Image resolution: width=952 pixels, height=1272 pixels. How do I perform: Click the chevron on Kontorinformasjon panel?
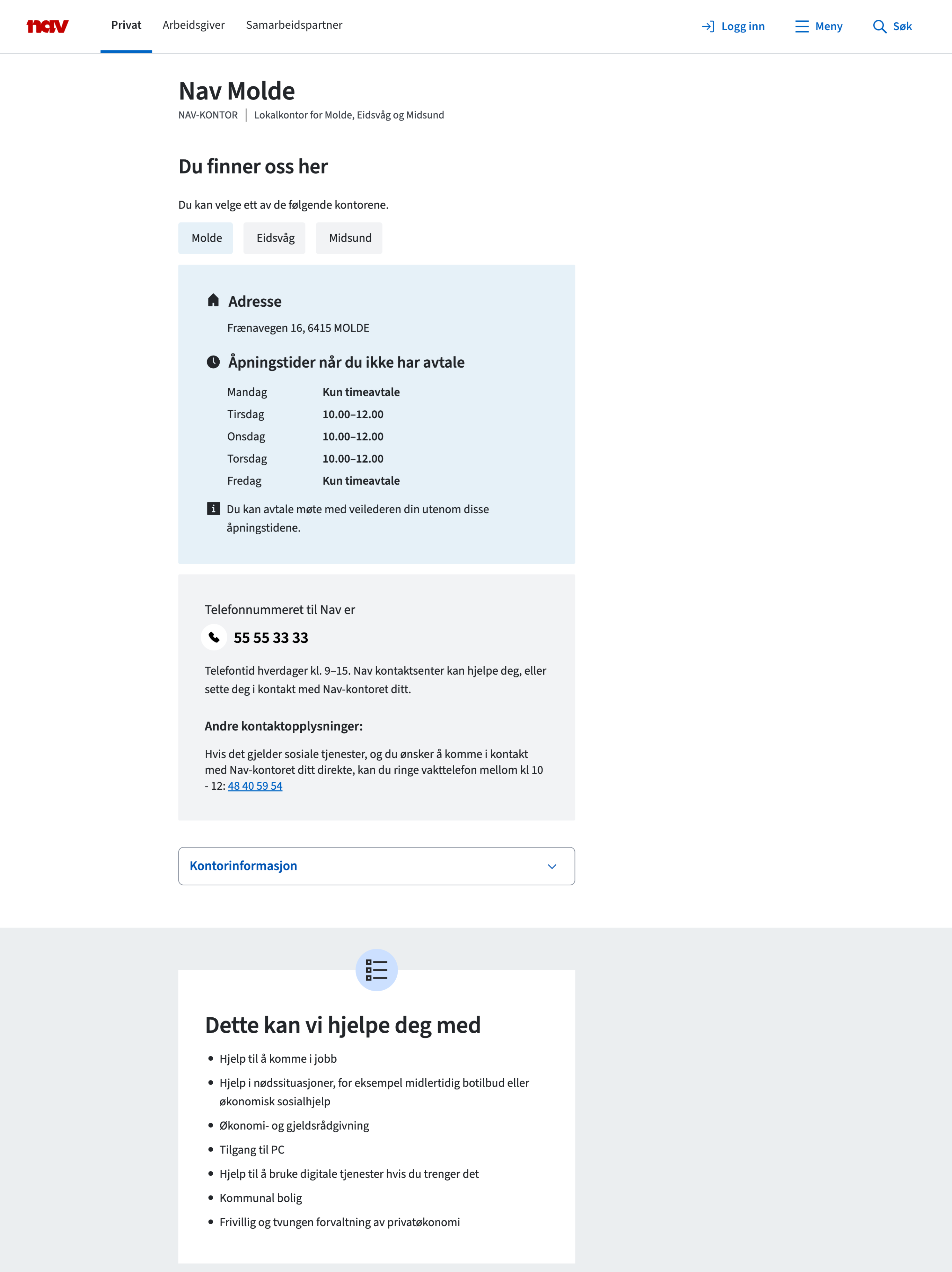pos(552,866)
